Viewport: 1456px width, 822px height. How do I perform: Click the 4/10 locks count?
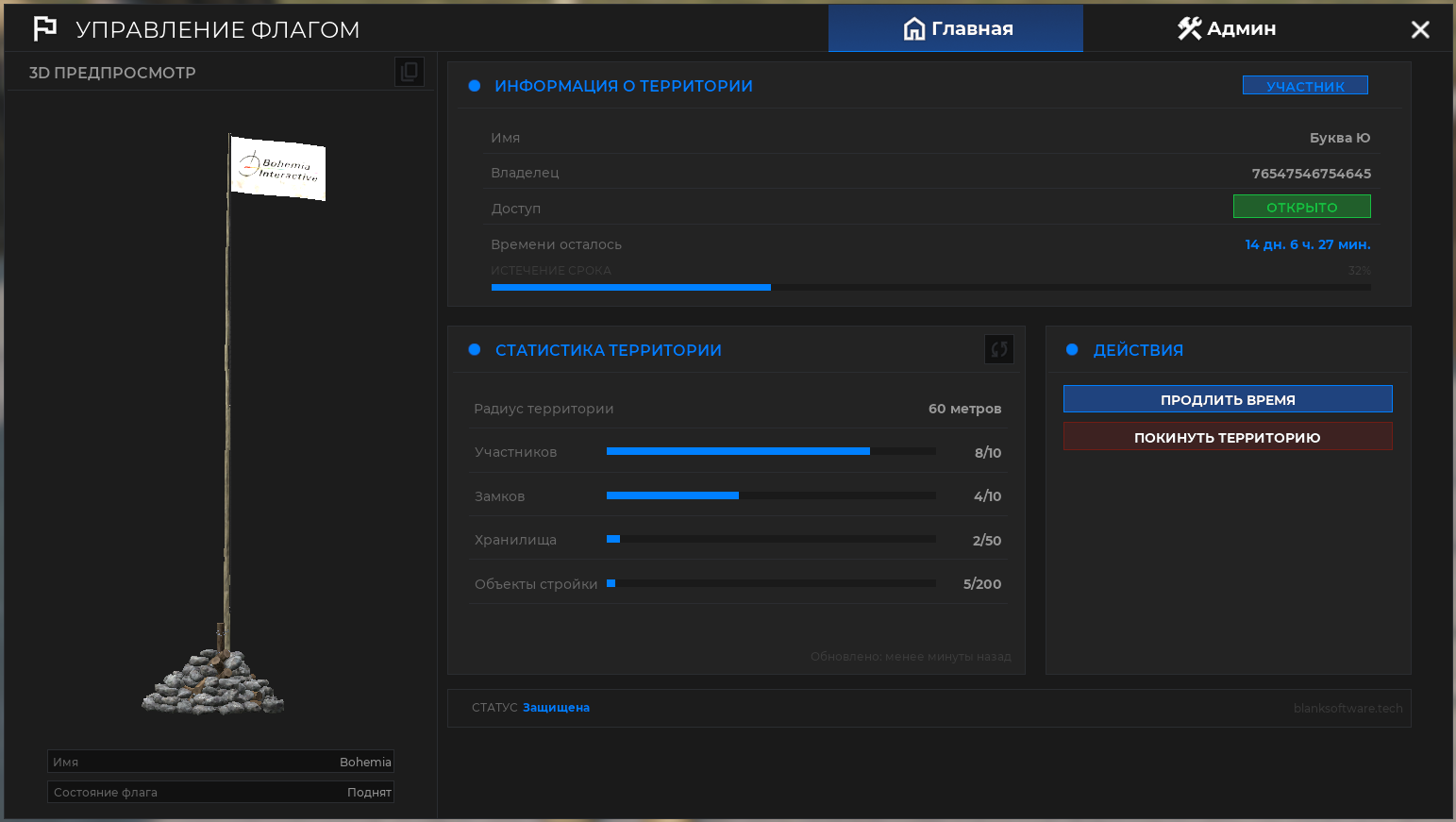[988, 496]
